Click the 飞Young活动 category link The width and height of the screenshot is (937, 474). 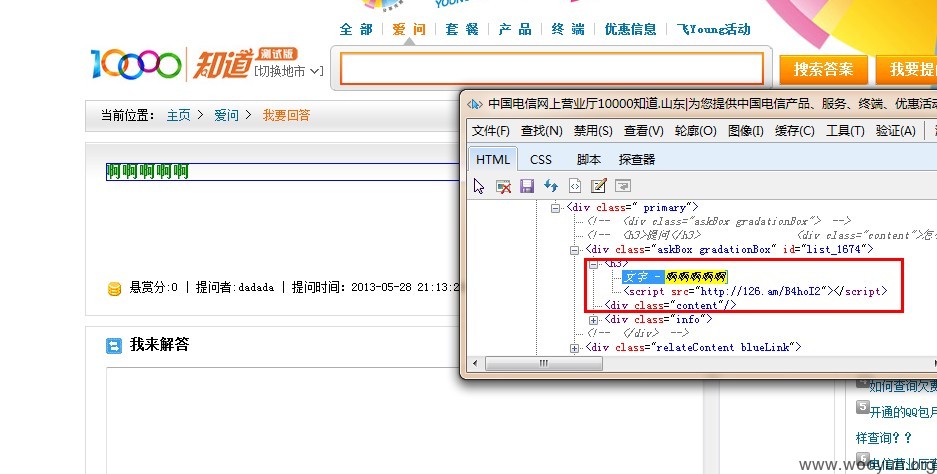click(714, 29)
